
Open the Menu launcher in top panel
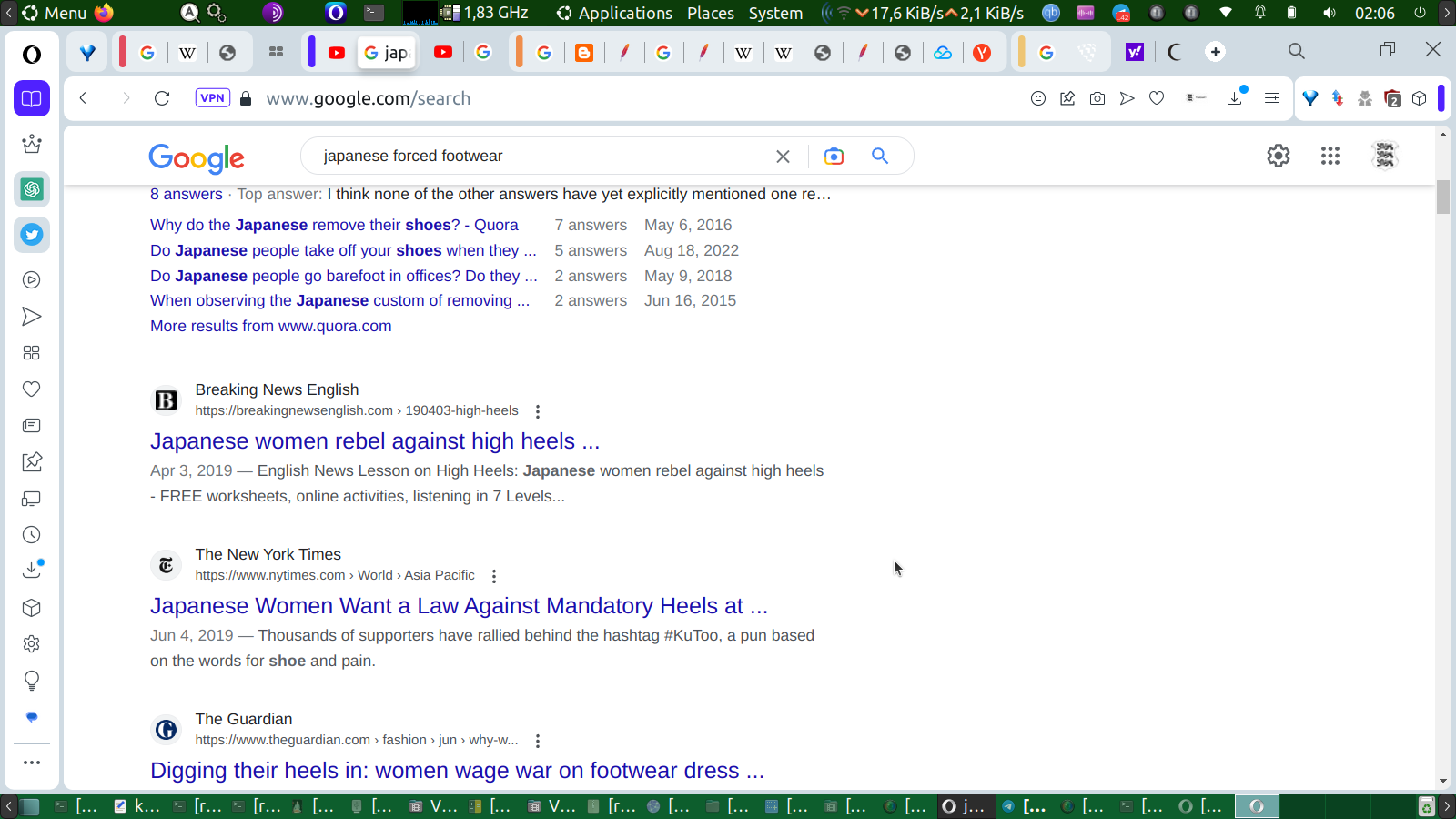pos(55,13)
